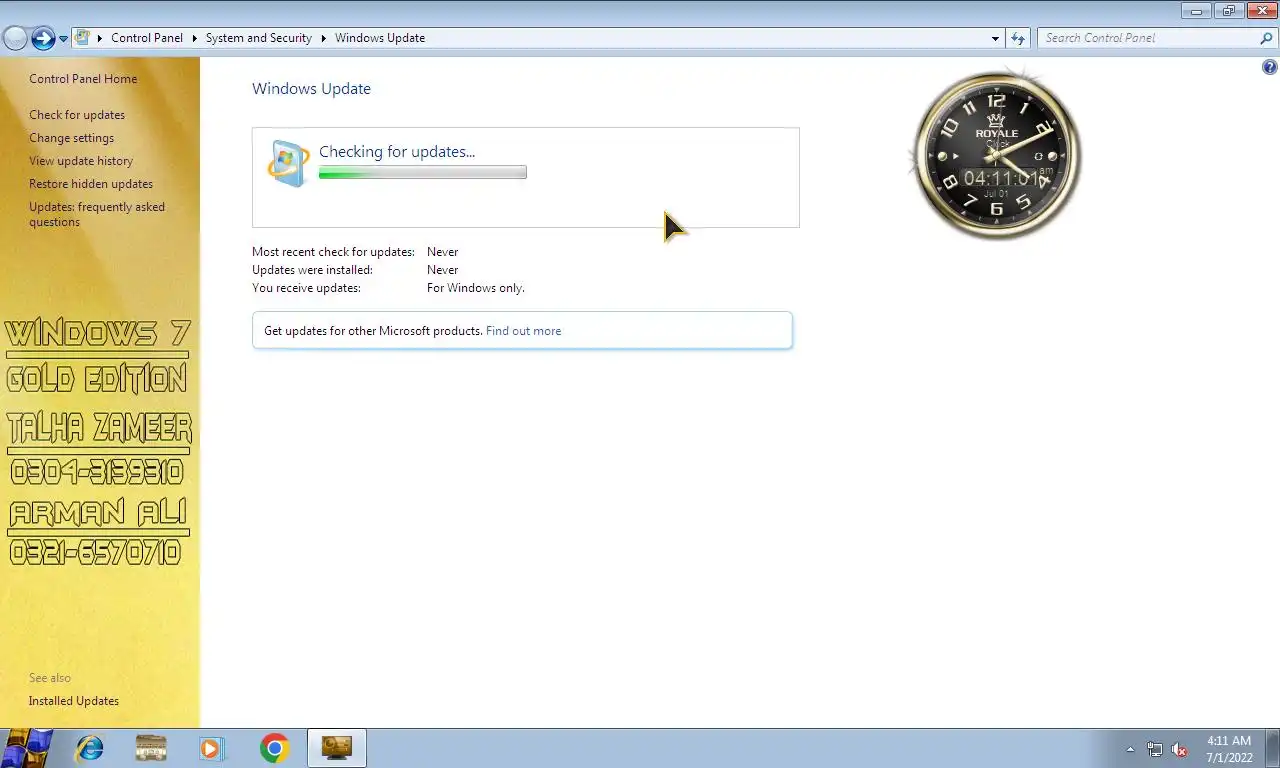Click 'For Windows only.' text
Image resolution: width=1280 pixels, height=768 pixels.
476,288
